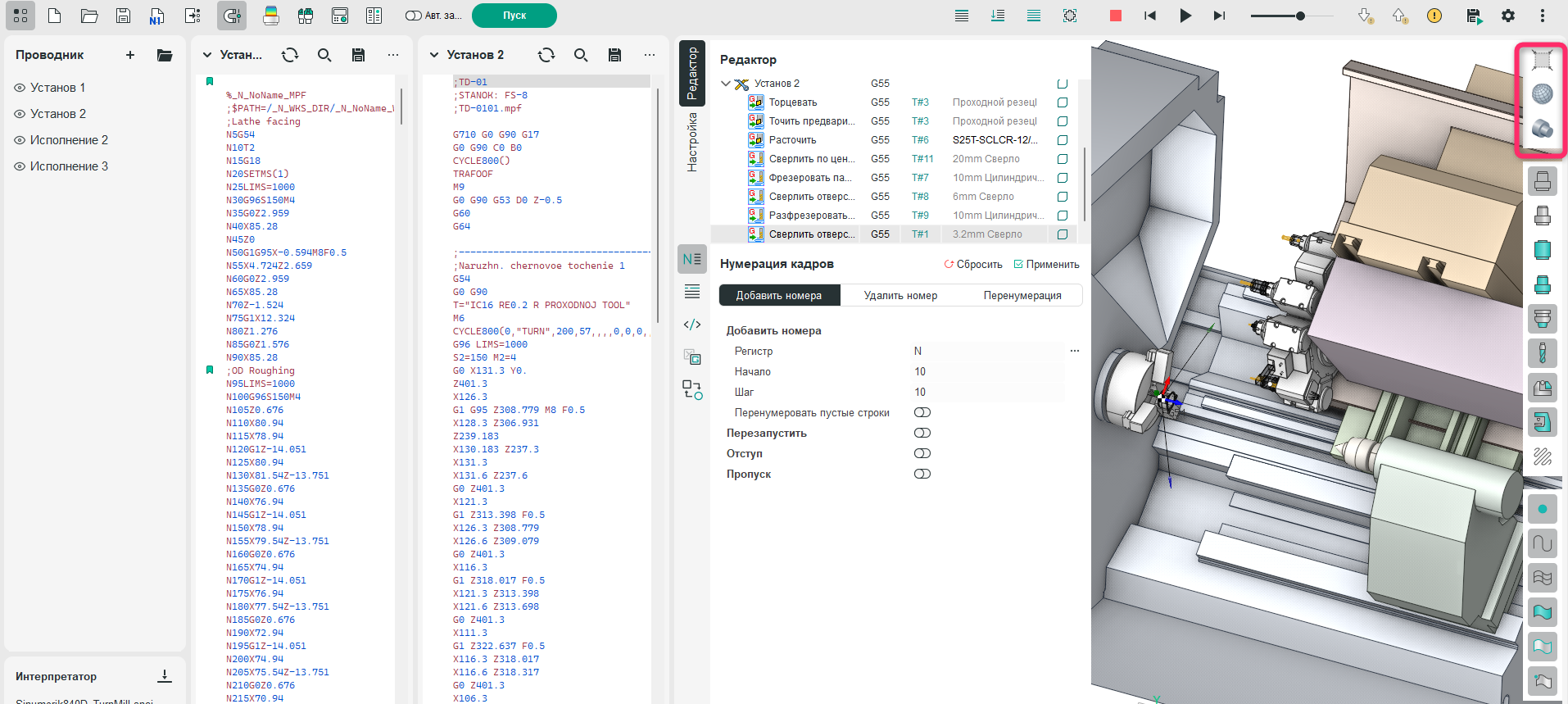Viewport: 1568px width, 704px height.
Task: Switch to the Удалить номер tab
Action: tap(900, 295)
